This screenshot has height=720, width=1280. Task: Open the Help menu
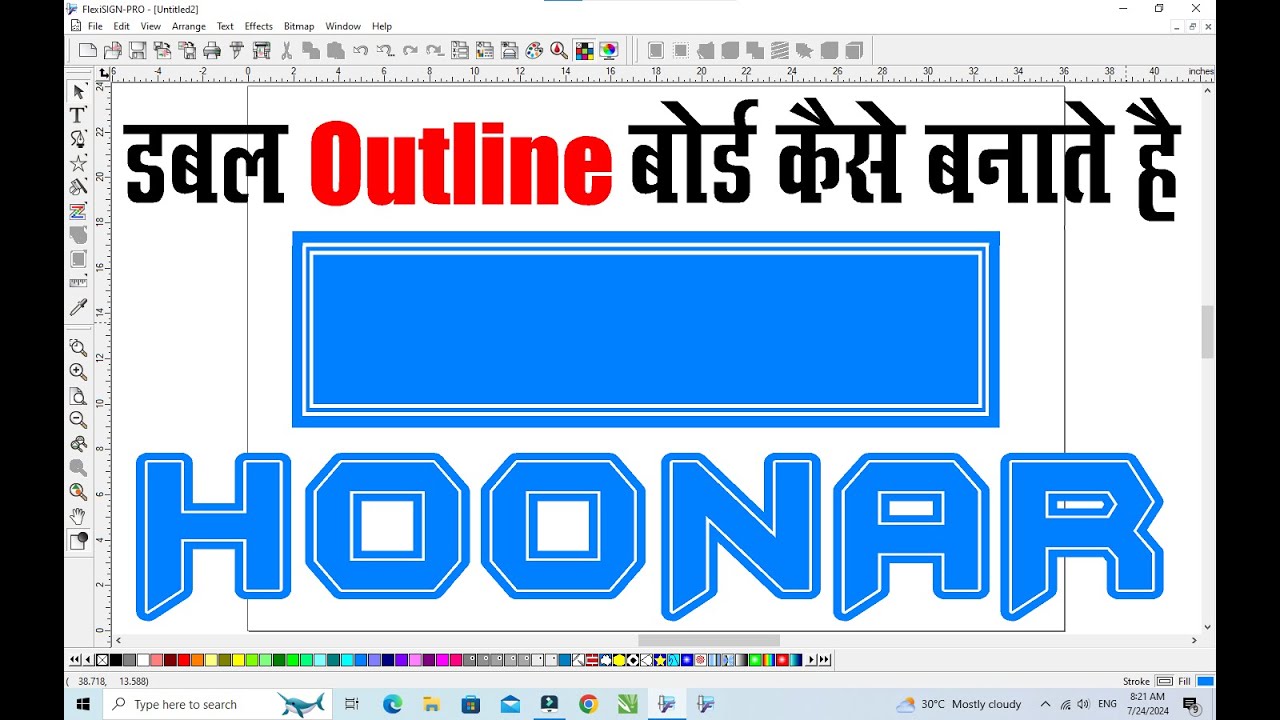(382, 26)
